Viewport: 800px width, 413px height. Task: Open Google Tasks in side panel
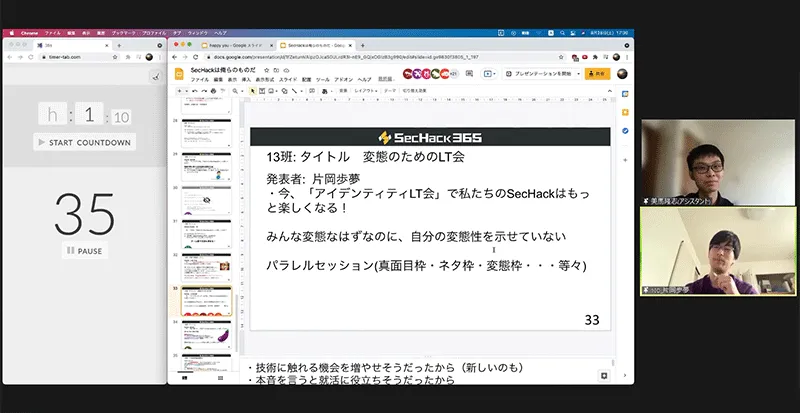point(625,131)
